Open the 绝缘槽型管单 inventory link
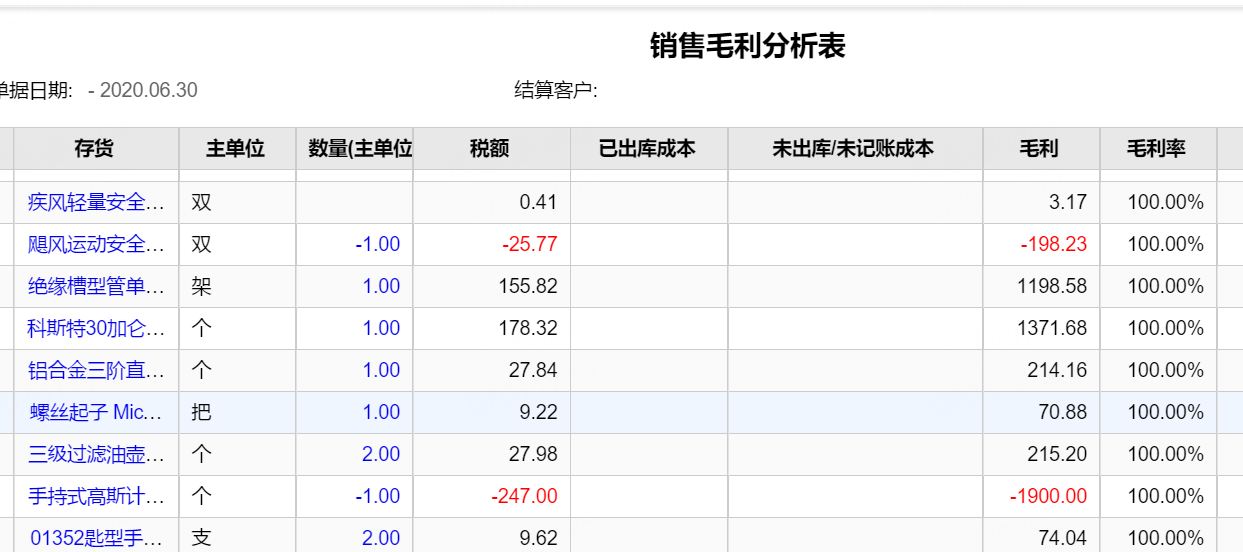The width and height of the screenshot is (1243, 552). click(x=96, y=286)
